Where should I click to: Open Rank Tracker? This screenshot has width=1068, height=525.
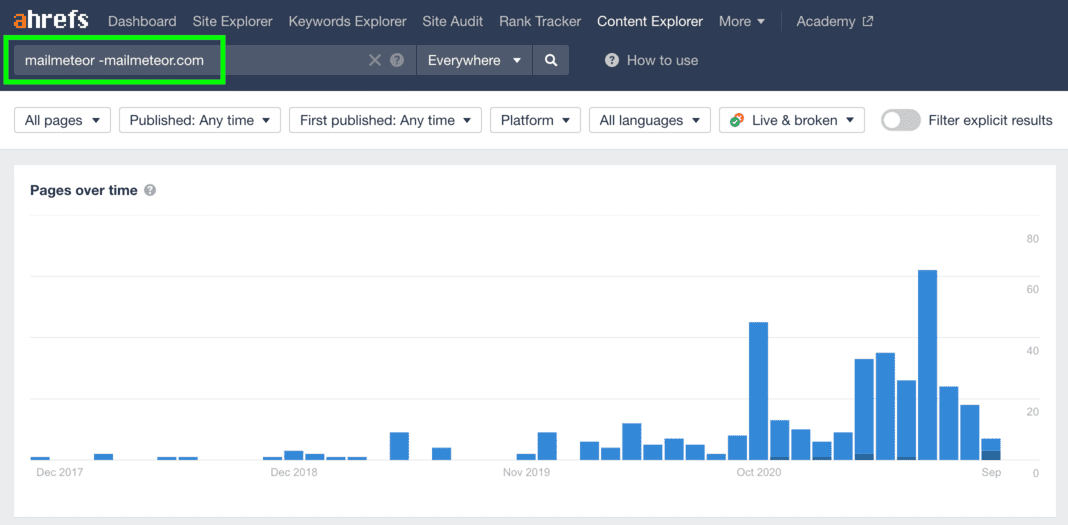[x=540, y=21]
